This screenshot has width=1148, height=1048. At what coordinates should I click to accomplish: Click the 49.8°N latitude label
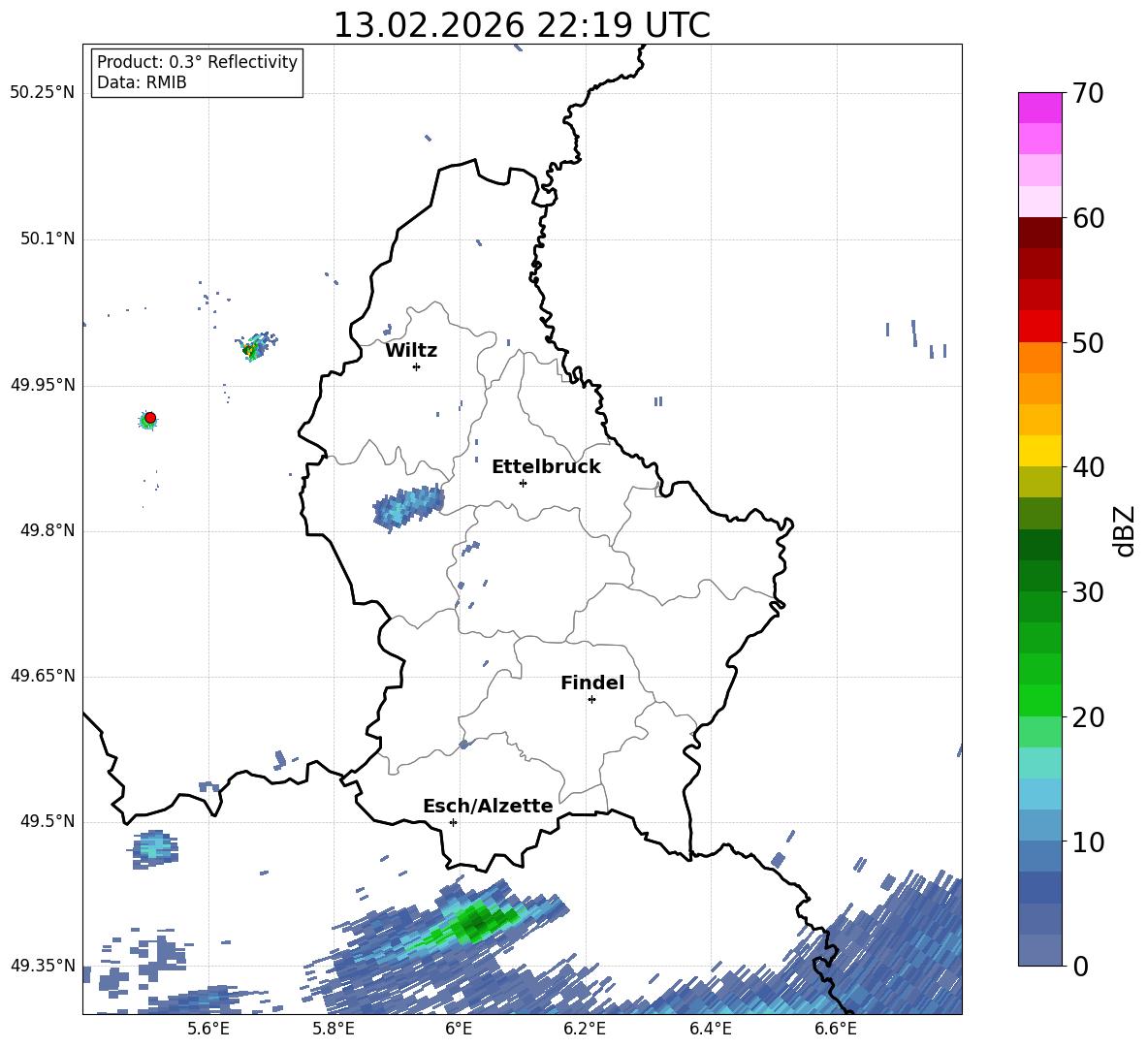[x=48, y=530]
